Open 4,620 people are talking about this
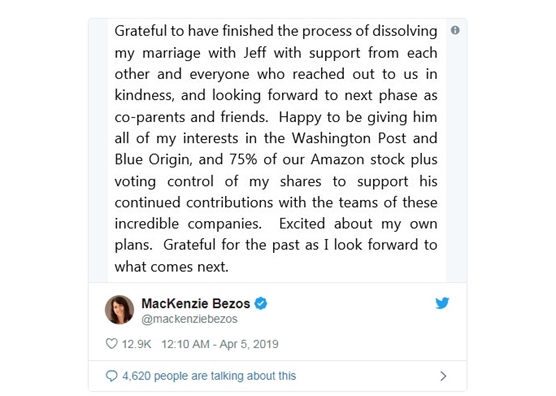Screen dimensions: 556x396 [x=209, y=376]
